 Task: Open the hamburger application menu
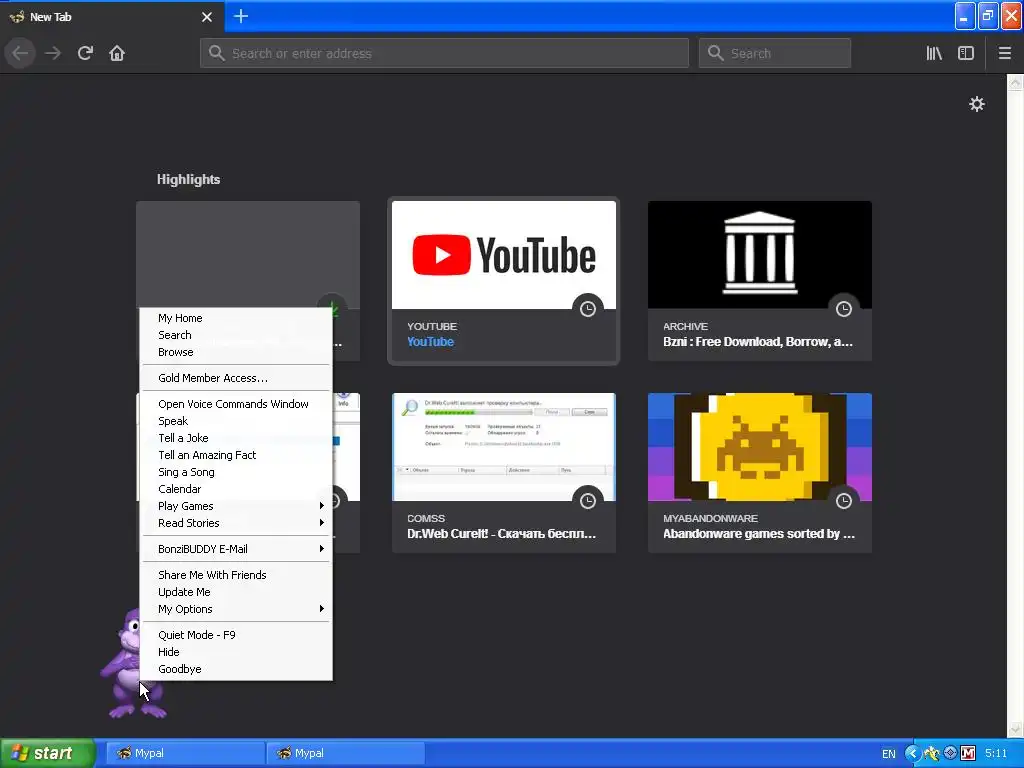[x=1004, y=53]
